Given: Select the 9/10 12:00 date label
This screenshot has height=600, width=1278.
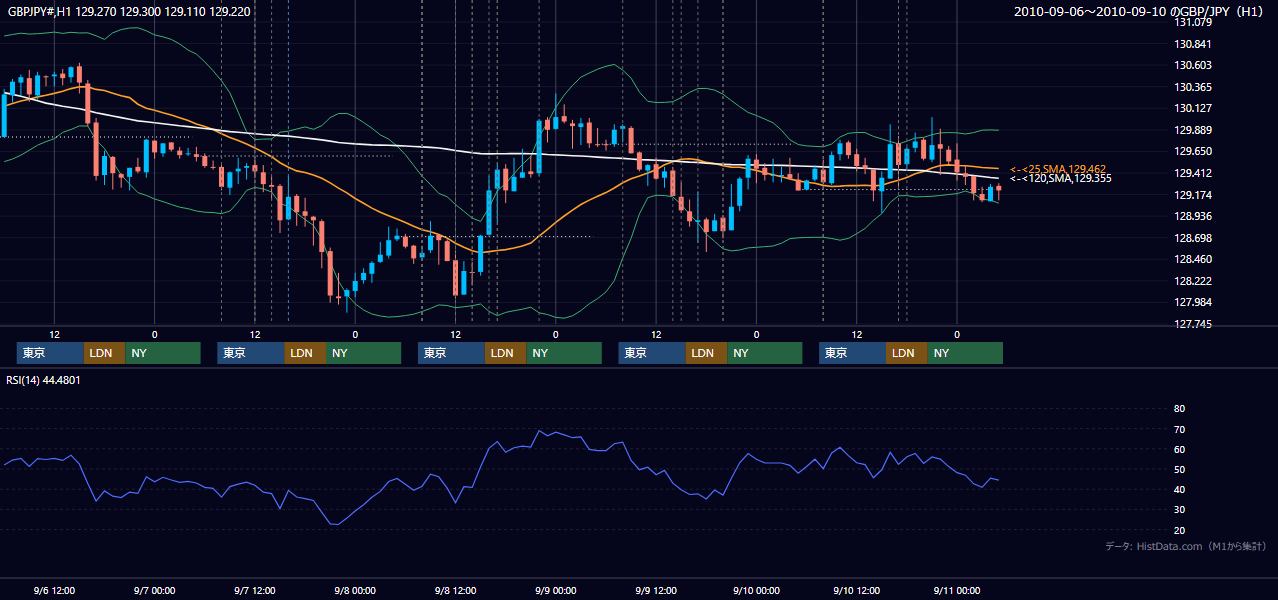Looking at the screenshot, I should coord(856,590).
